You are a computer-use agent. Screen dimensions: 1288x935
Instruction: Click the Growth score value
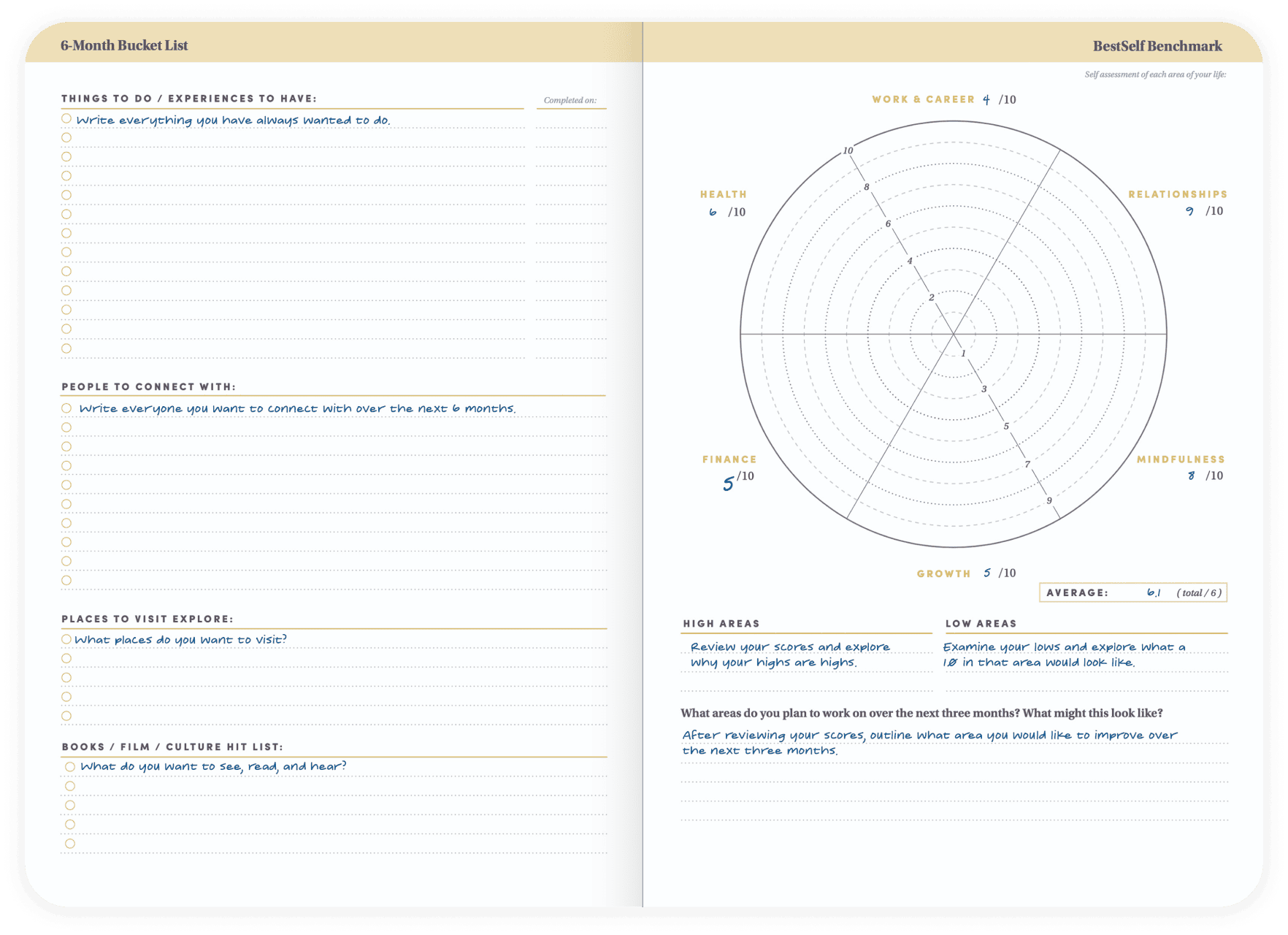(987, 573)
